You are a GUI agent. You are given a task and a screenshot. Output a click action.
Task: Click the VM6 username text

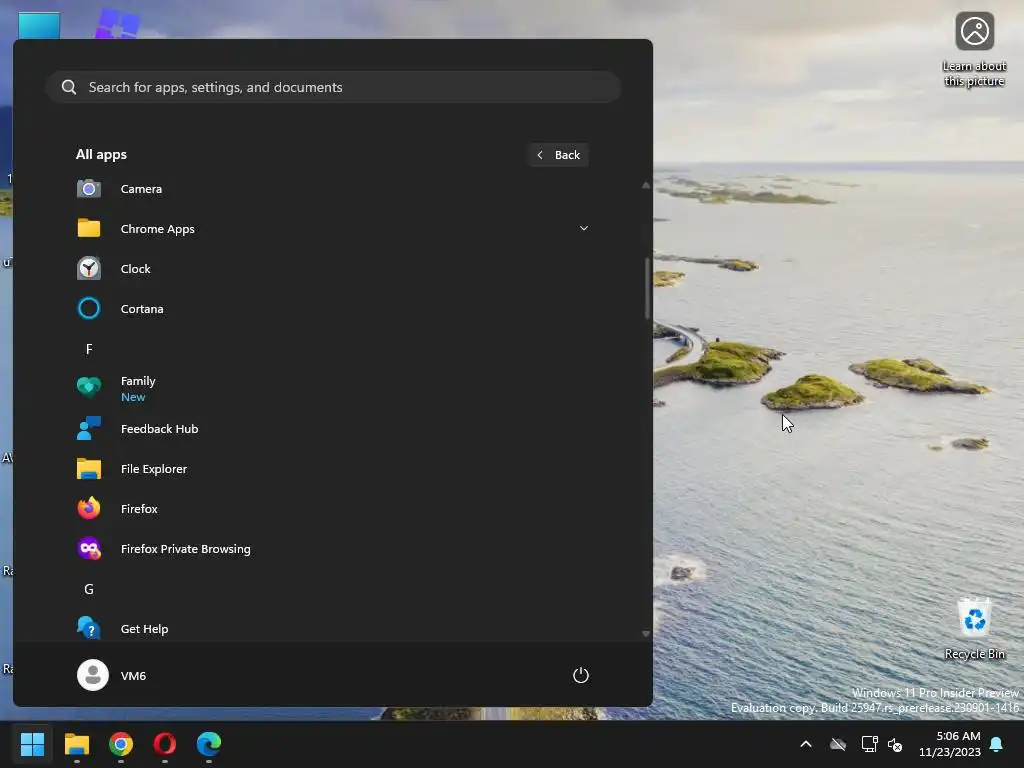click(133, 676)
